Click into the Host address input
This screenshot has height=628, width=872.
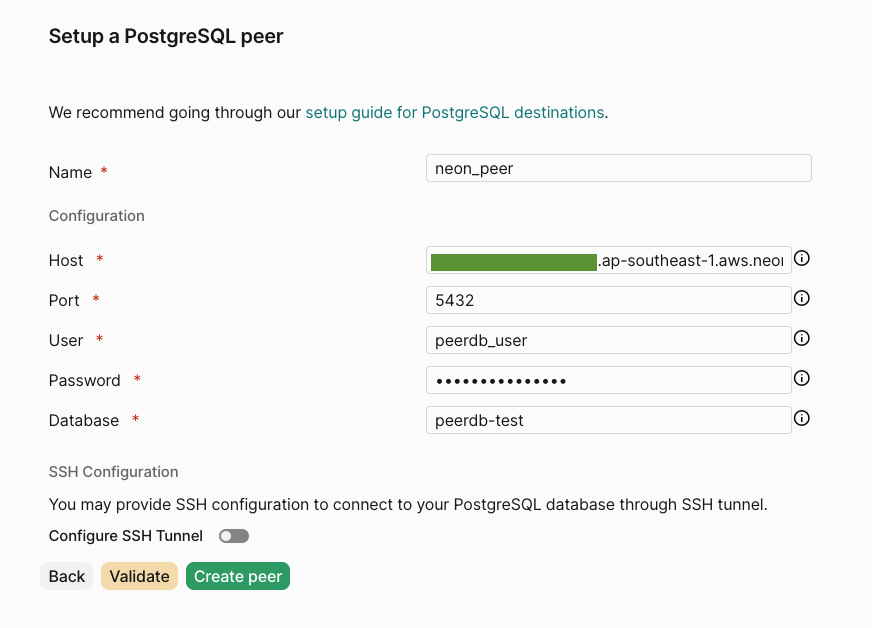point(608,260)
